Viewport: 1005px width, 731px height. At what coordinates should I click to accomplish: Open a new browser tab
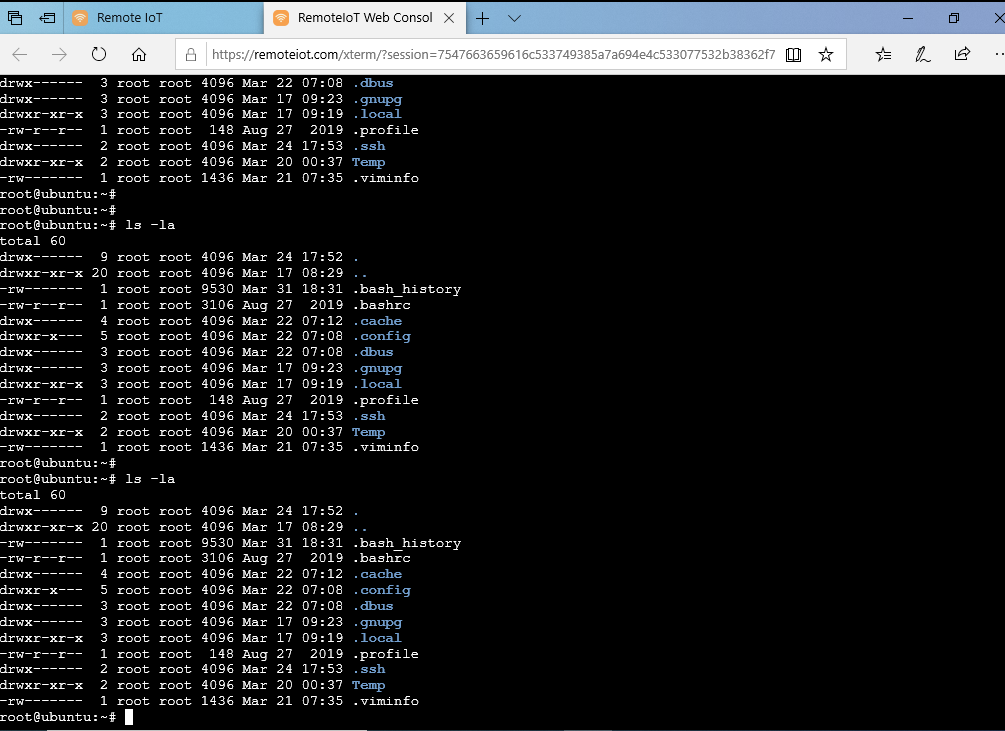482,17
